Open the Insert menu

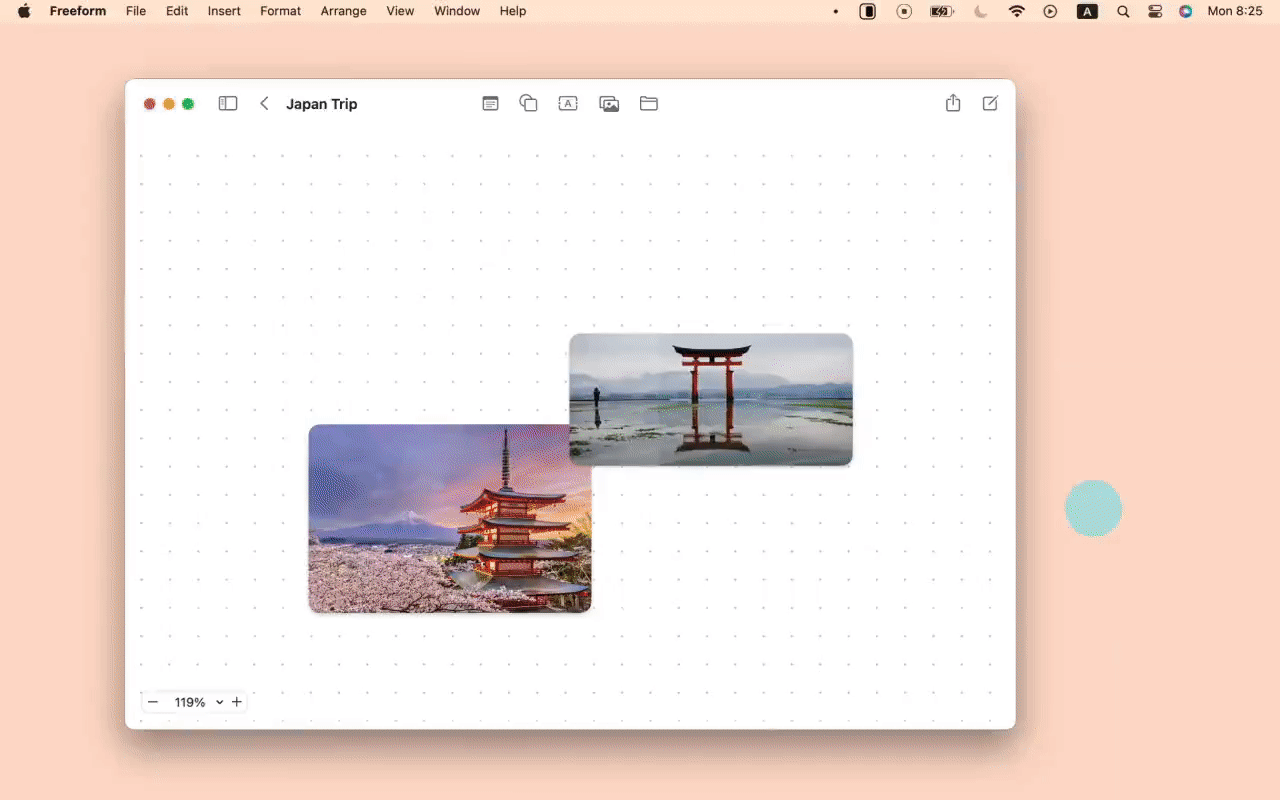click(x=224, y=11)
